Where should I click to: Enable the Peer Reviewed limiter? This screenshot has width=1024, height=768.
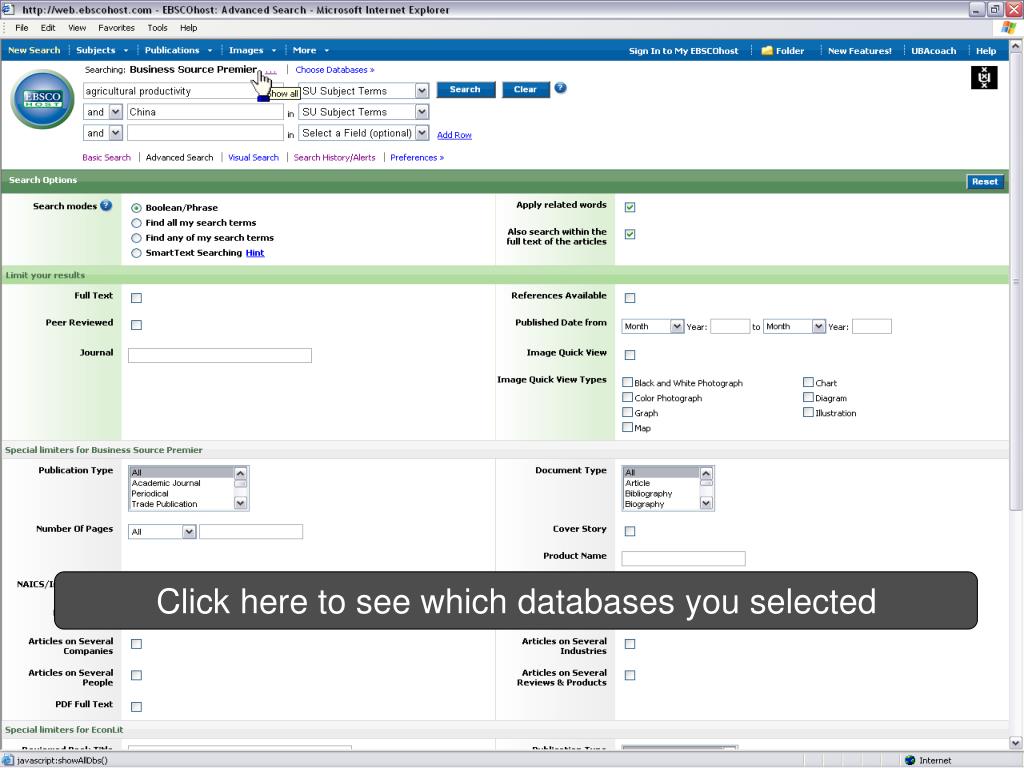click(136, 325)
